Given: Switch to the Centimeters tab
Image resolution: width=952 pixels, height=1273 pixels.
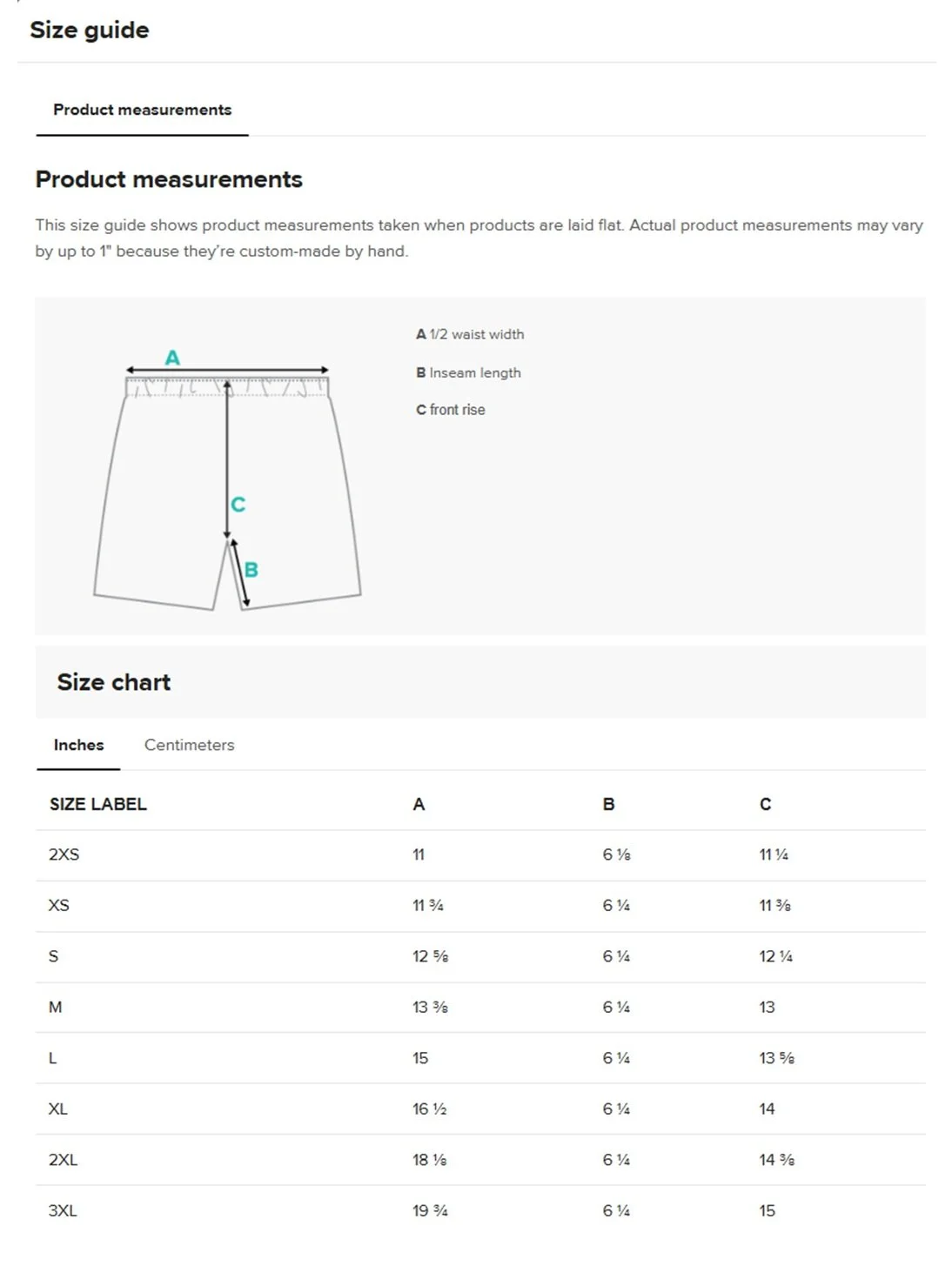Looking at the screenshot, I should click(189, 745).
